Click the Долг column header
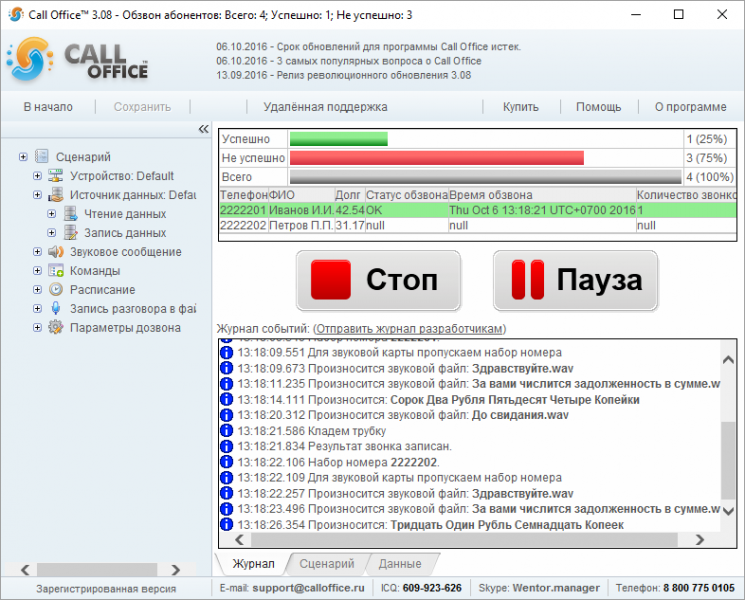The image size is (745, 600). pyautogui.click(x=350, y=195)
